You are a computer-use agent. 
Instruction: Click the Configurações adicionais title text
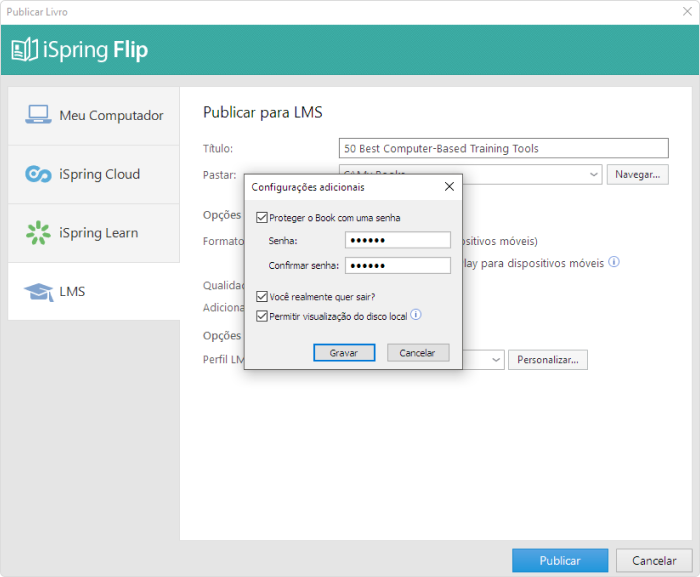(308, 187)
